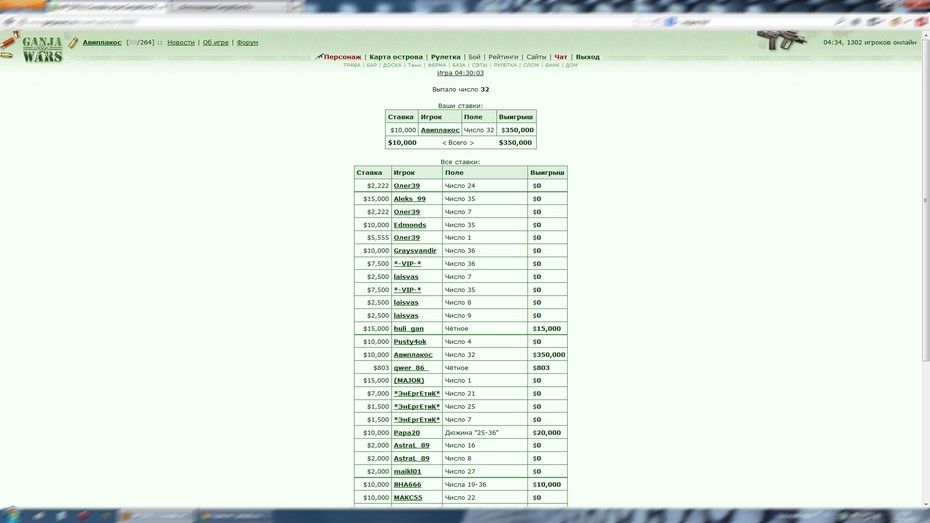Open the ЯНА666 player link

tap(407, 484)
